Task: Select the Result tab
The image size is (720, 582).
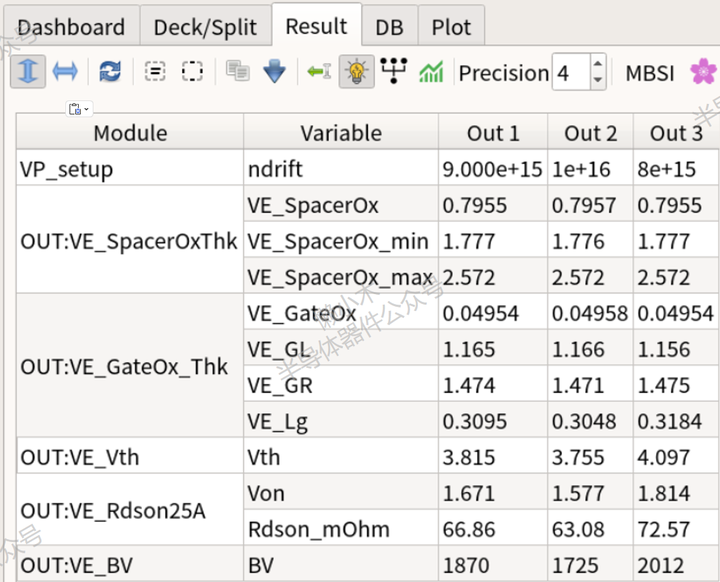Action: click(x=316, y=25)
